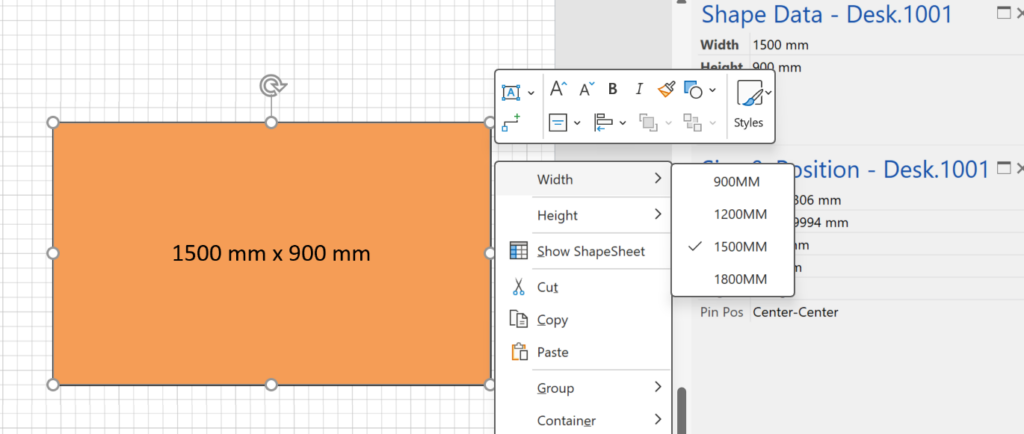Viewport: 1024px width, 434px height.
Task: Click the top-left selection handle of shape
Action: click(x=54, y=123)
